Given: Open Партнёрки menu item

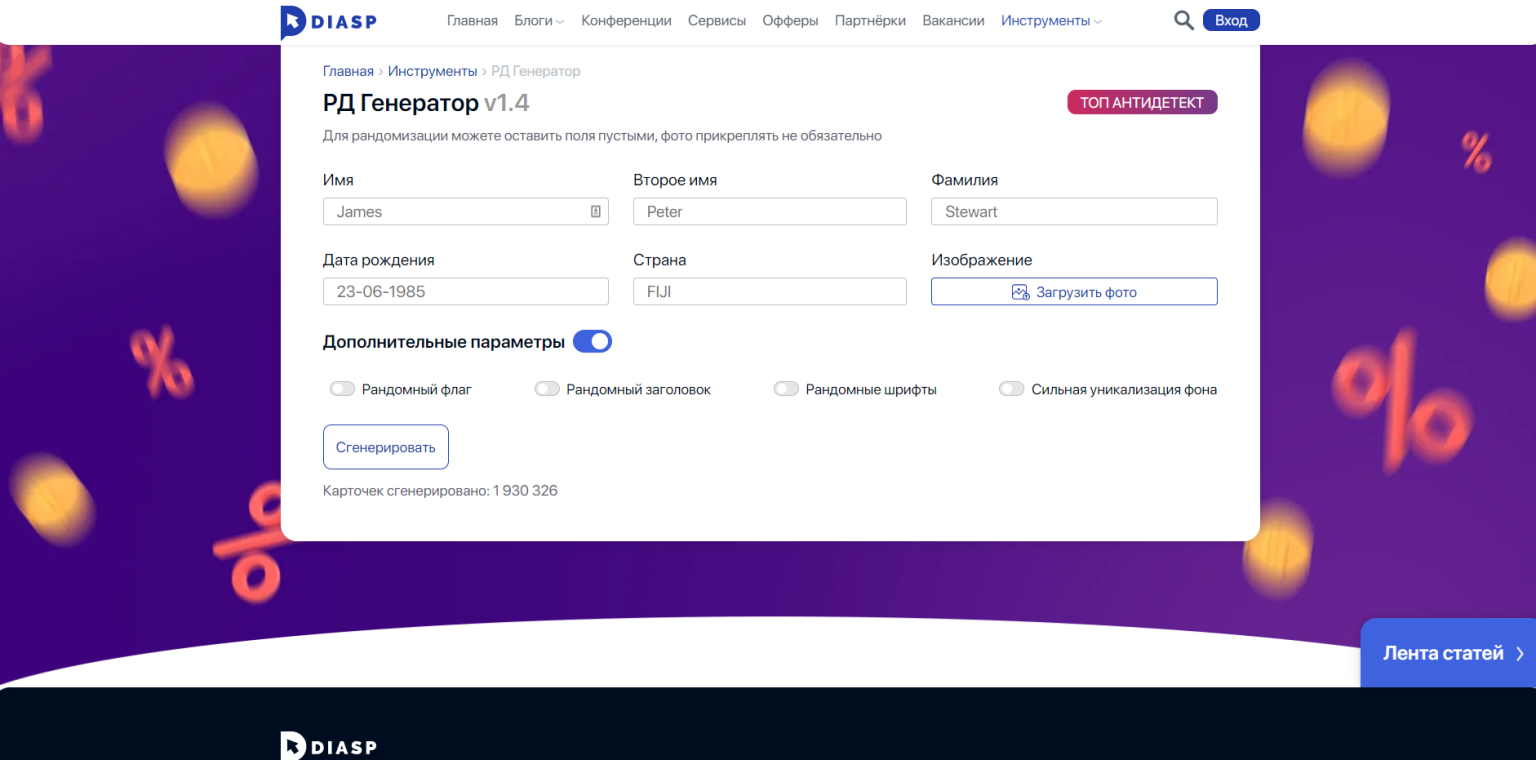Looking at the screenshot, I should (870, 21).
